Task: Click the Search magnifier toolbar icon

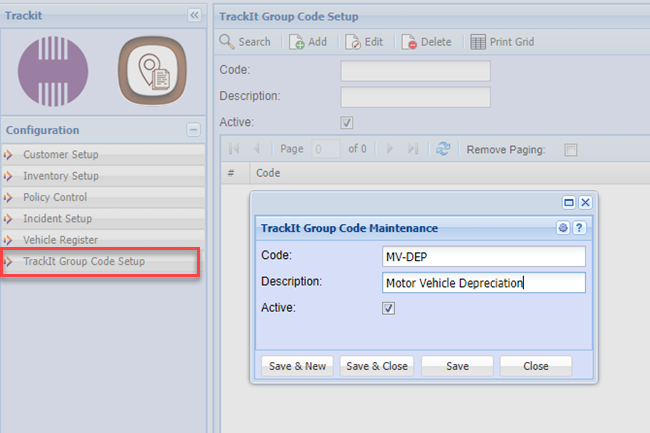Action: [228, 42]
